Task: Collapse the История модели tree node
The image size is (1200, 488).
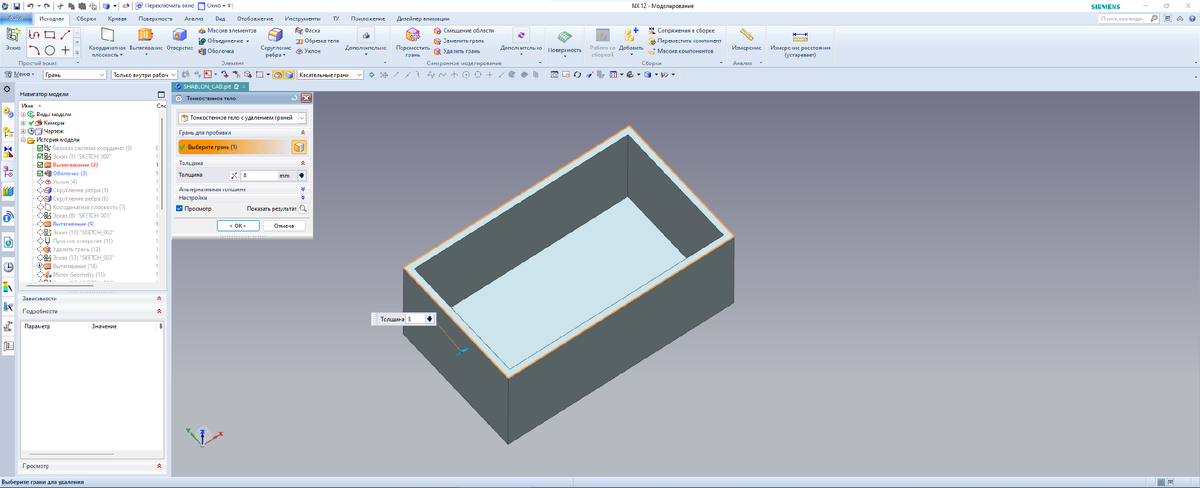Action: click(23, 139)
